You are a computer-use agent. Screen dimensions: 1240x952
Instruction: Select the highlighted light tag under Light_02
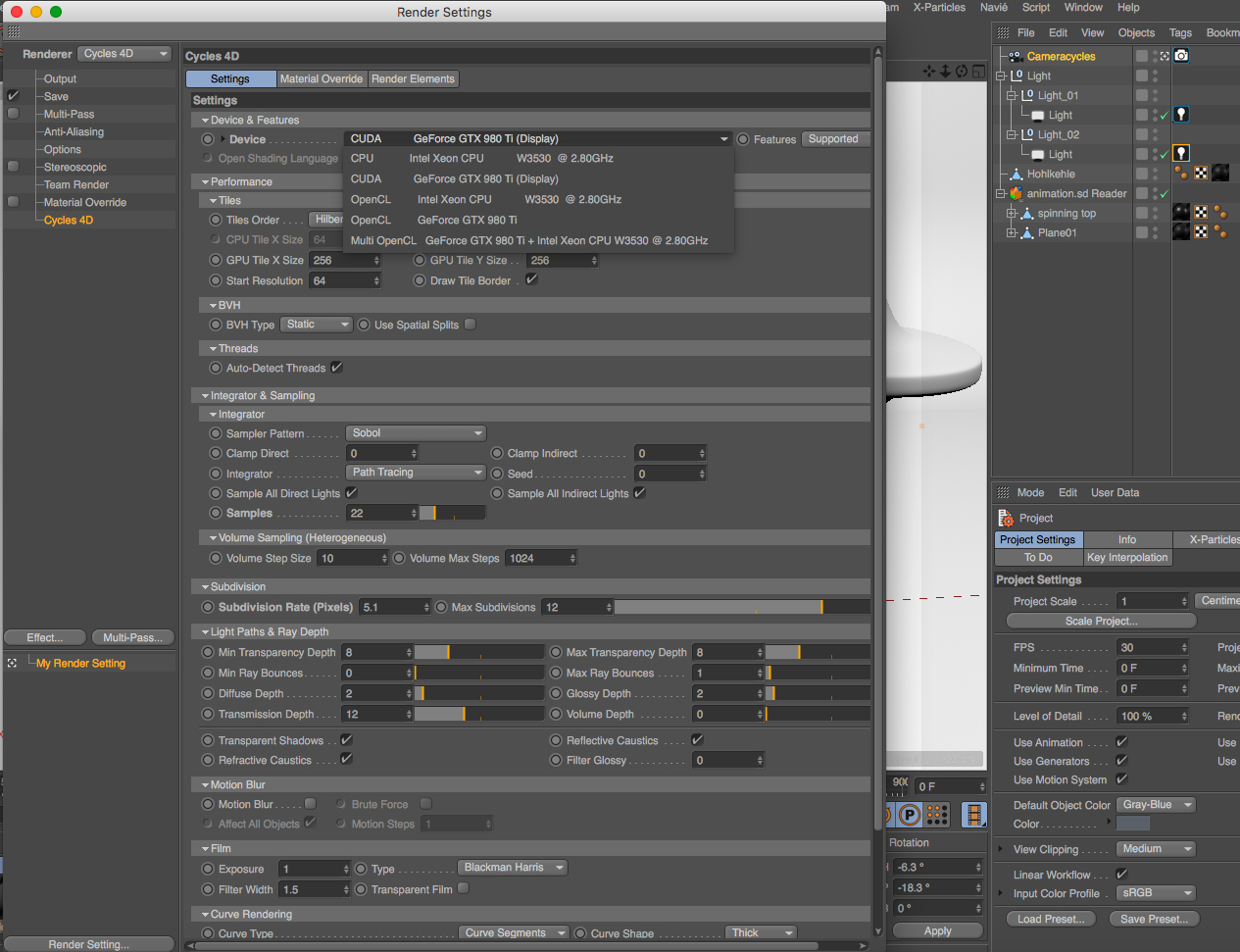pos(1181,153)
